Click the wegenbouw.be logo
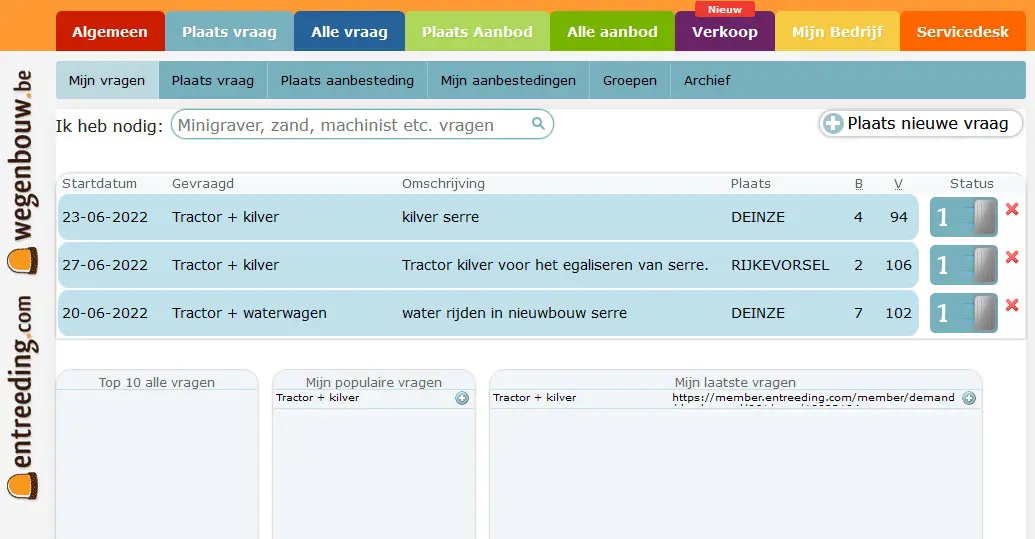 23,172
